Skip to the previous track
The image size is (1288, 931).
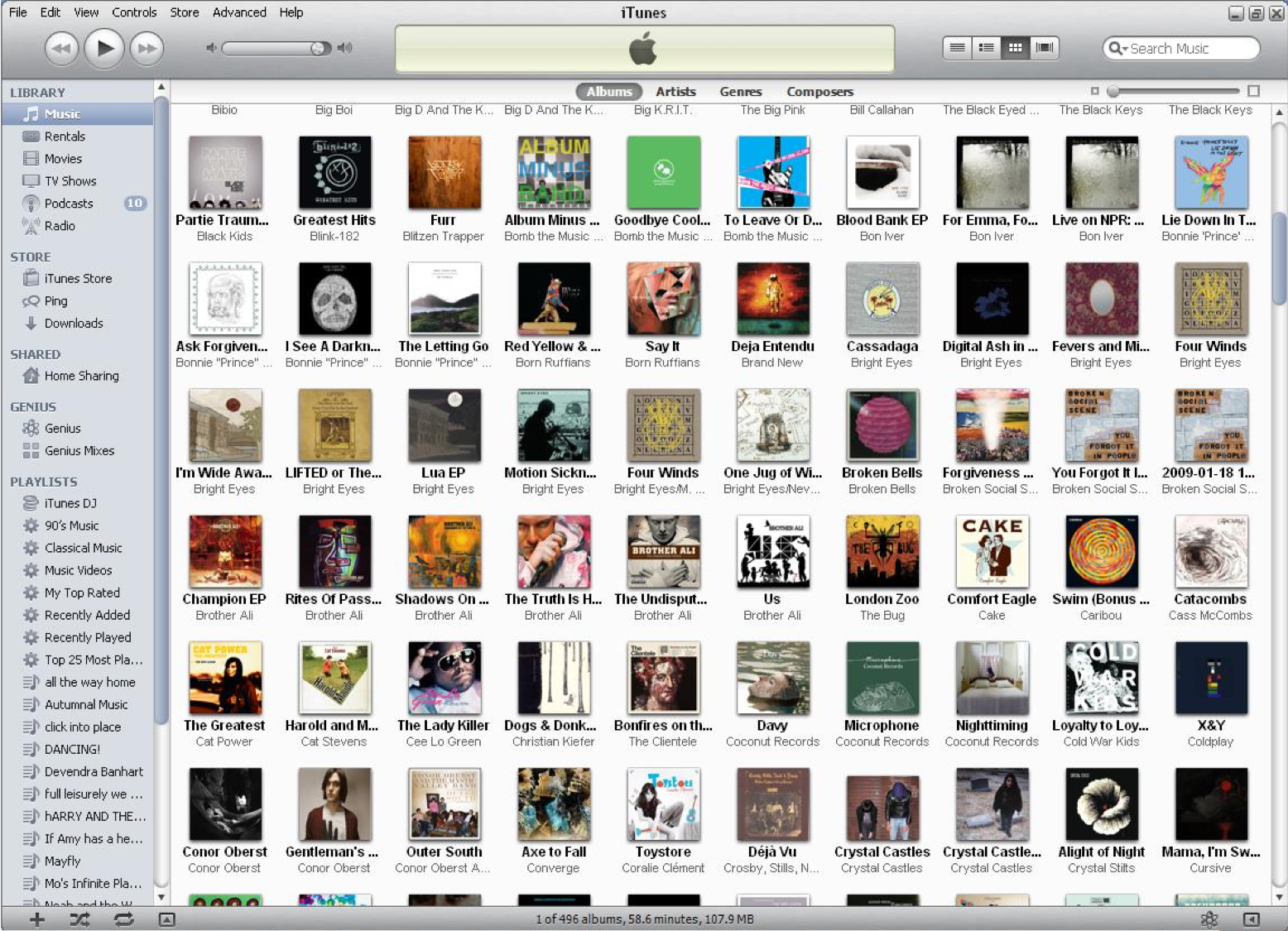click(x=61, y=48)
